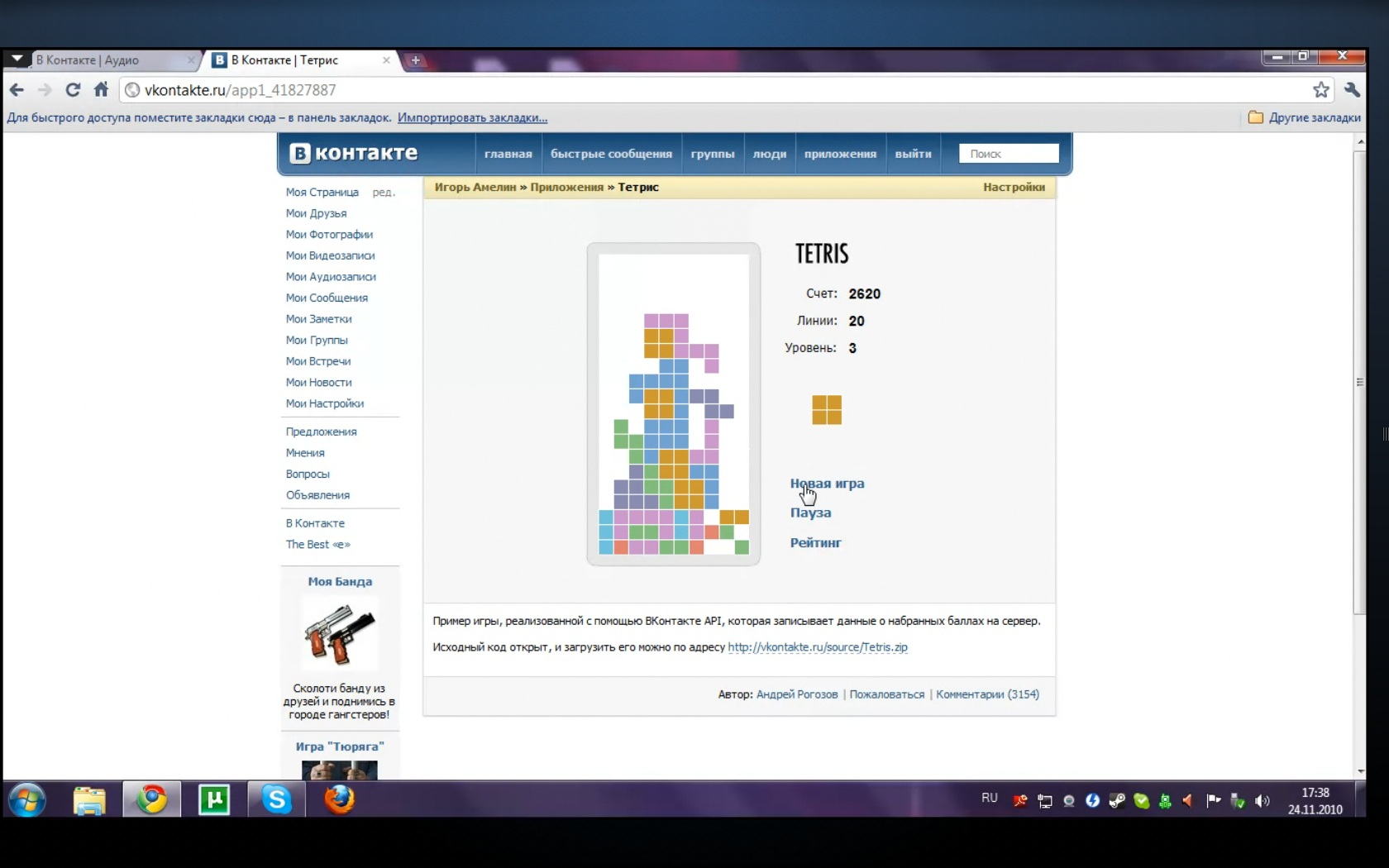Screen dimensions: 1389x868
Task: Click the Tetris source zip link
Action: [818, 647]
